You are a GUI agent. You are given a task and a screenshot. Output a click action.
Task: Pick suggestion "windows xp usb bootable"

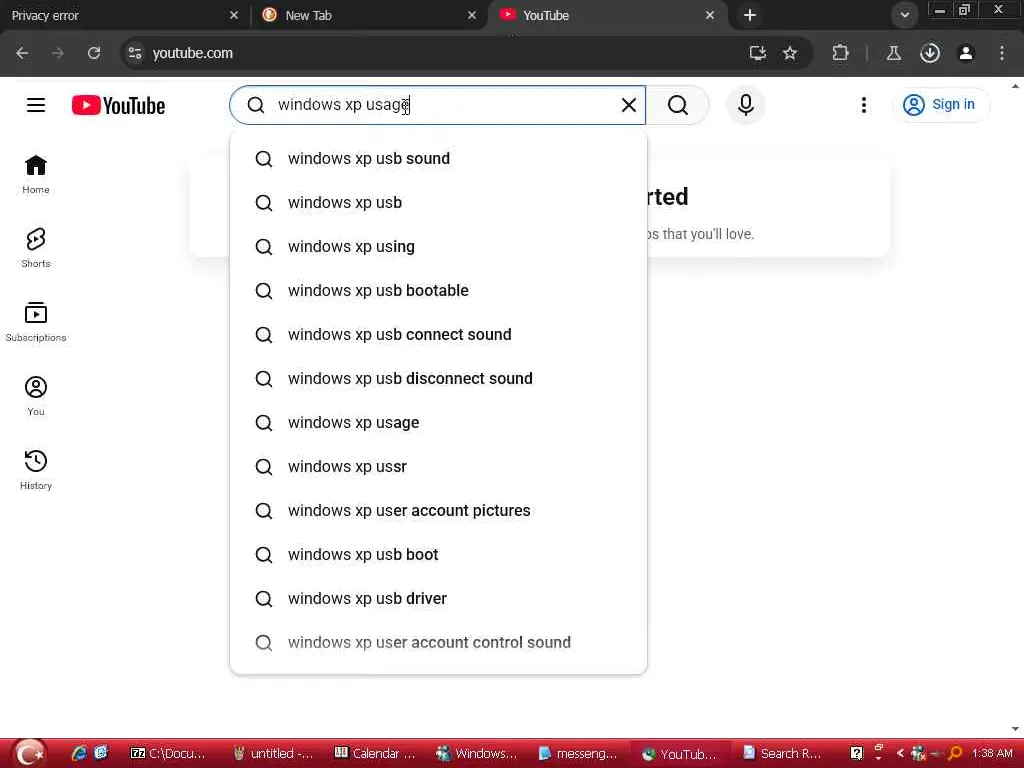pos(438,291)
